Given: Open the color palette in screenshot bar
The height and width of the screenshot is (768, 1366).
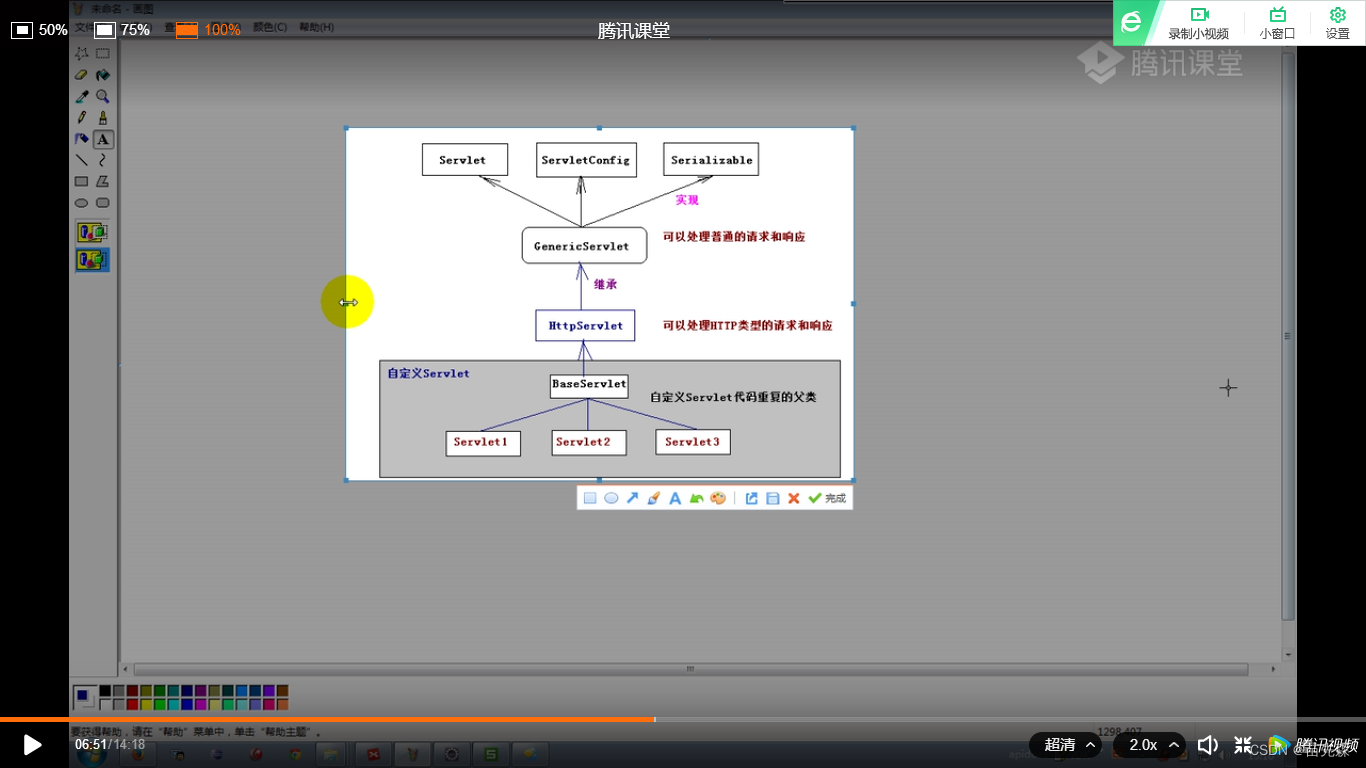Looking at the screenshot, I should pos(718,498).
